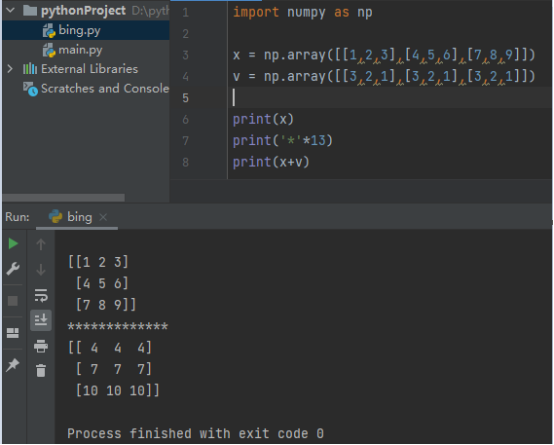554x445 pixels.
Task: Click the Up the stack trace arrow
Action: click(x=41, y=244)
